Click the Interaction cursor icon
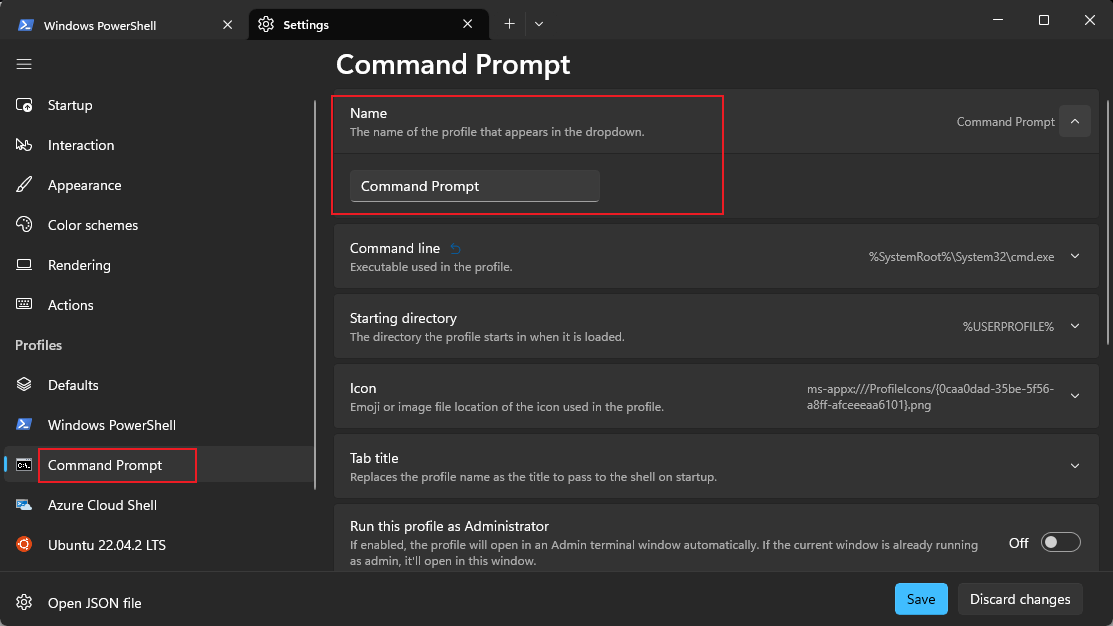 [x=24, y=145]
